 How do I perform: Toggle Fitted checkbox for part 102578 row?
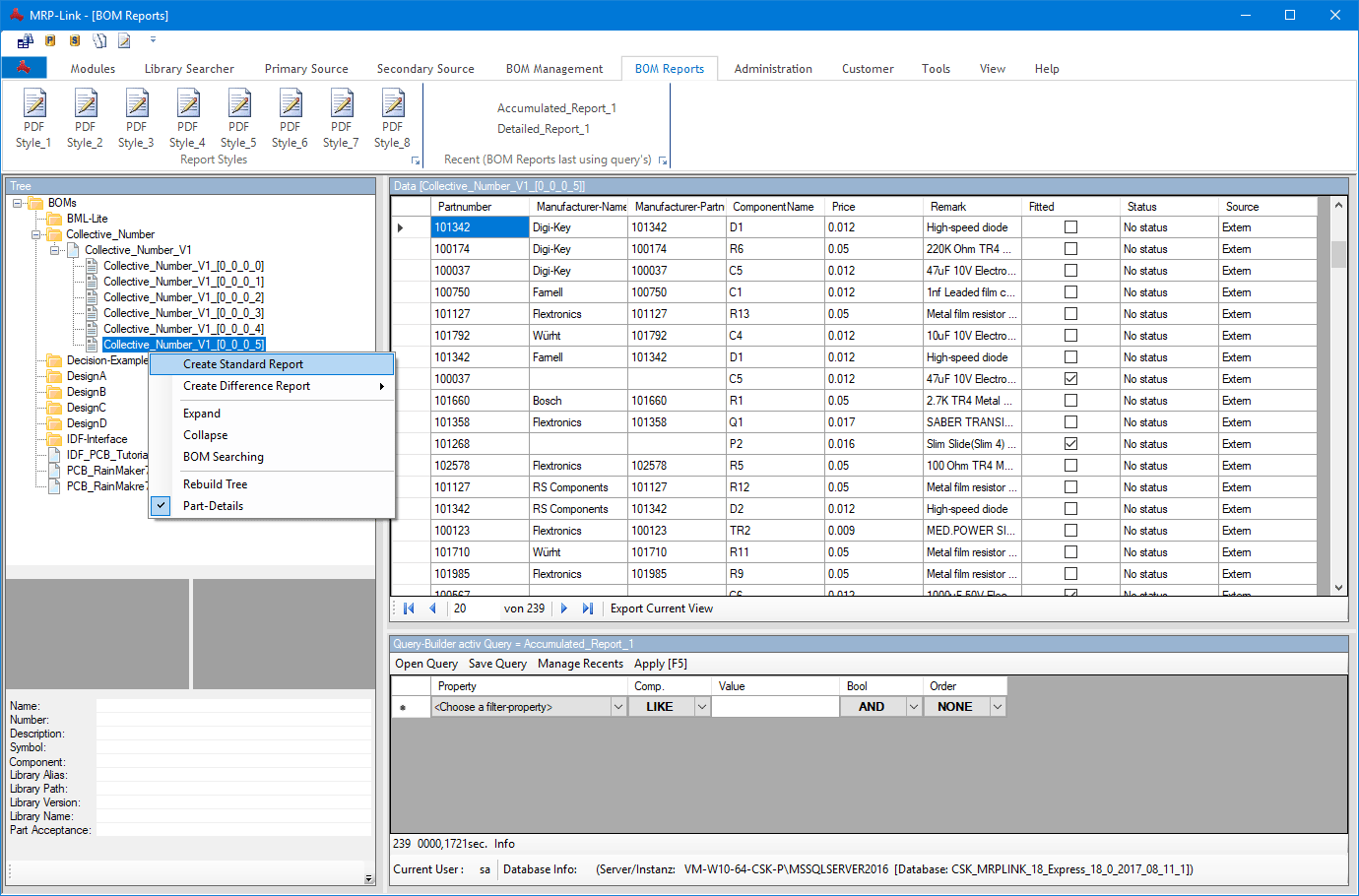(1070, 466)
